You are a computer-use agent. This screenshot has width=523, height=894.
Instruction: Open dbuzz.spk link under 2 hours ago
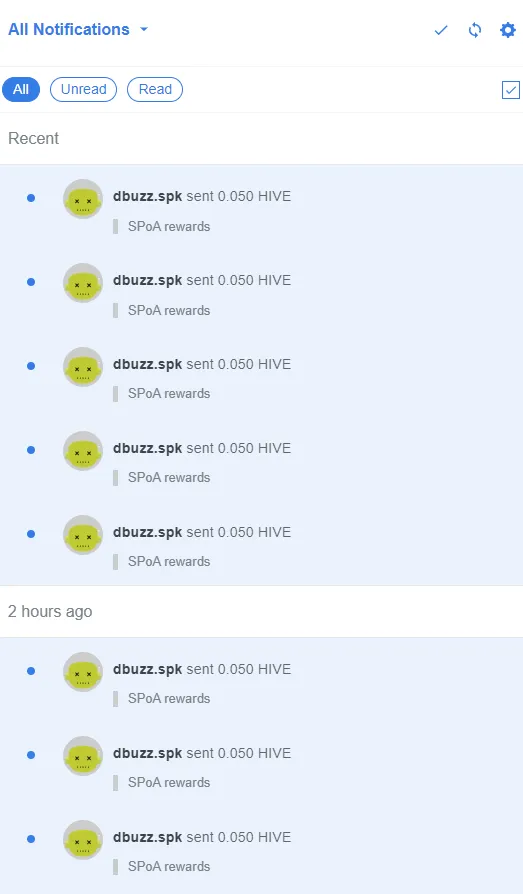(x=147, y=669)
